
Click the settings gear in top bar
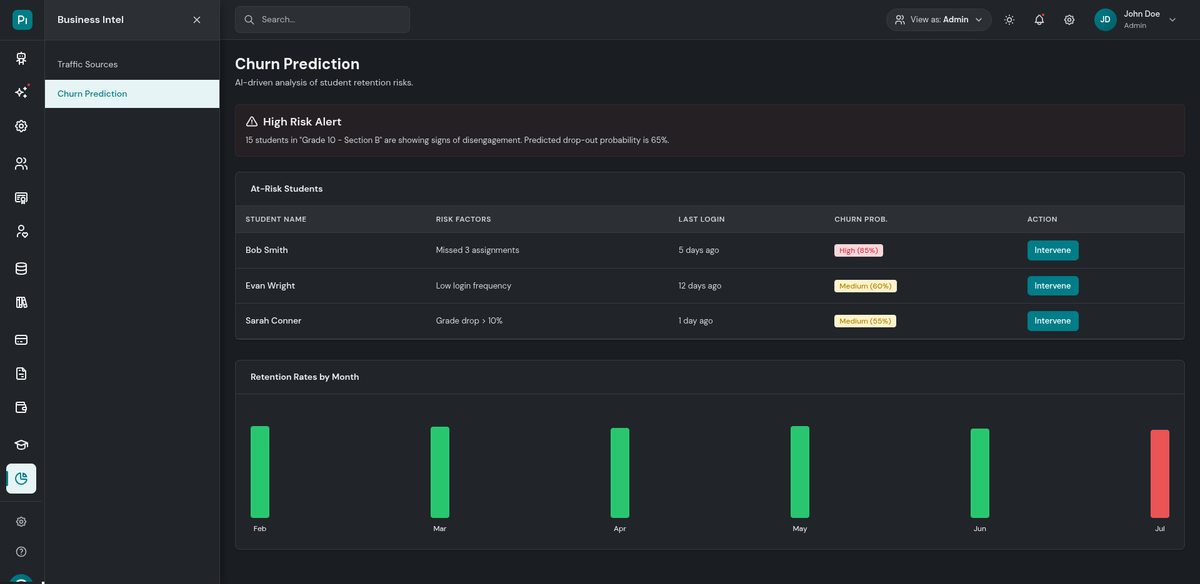point(1069,20)
